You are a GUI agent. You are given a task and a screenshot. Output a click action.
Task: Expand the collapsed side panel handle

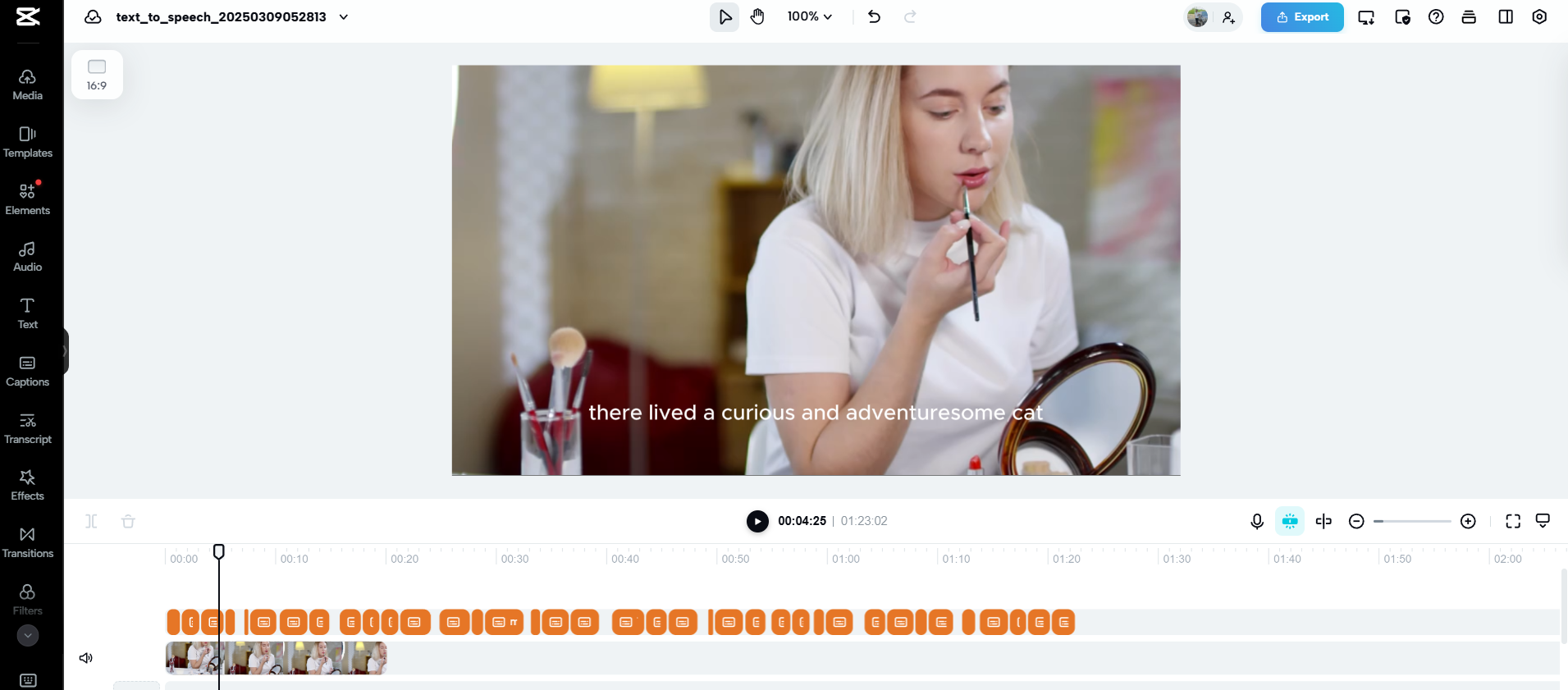pos(65,351)
